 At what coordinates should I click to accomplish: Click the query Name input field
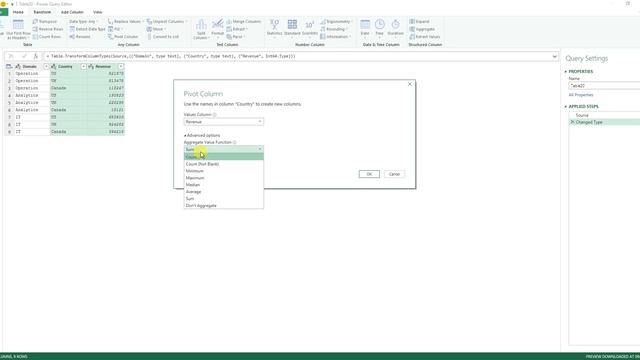604,86
